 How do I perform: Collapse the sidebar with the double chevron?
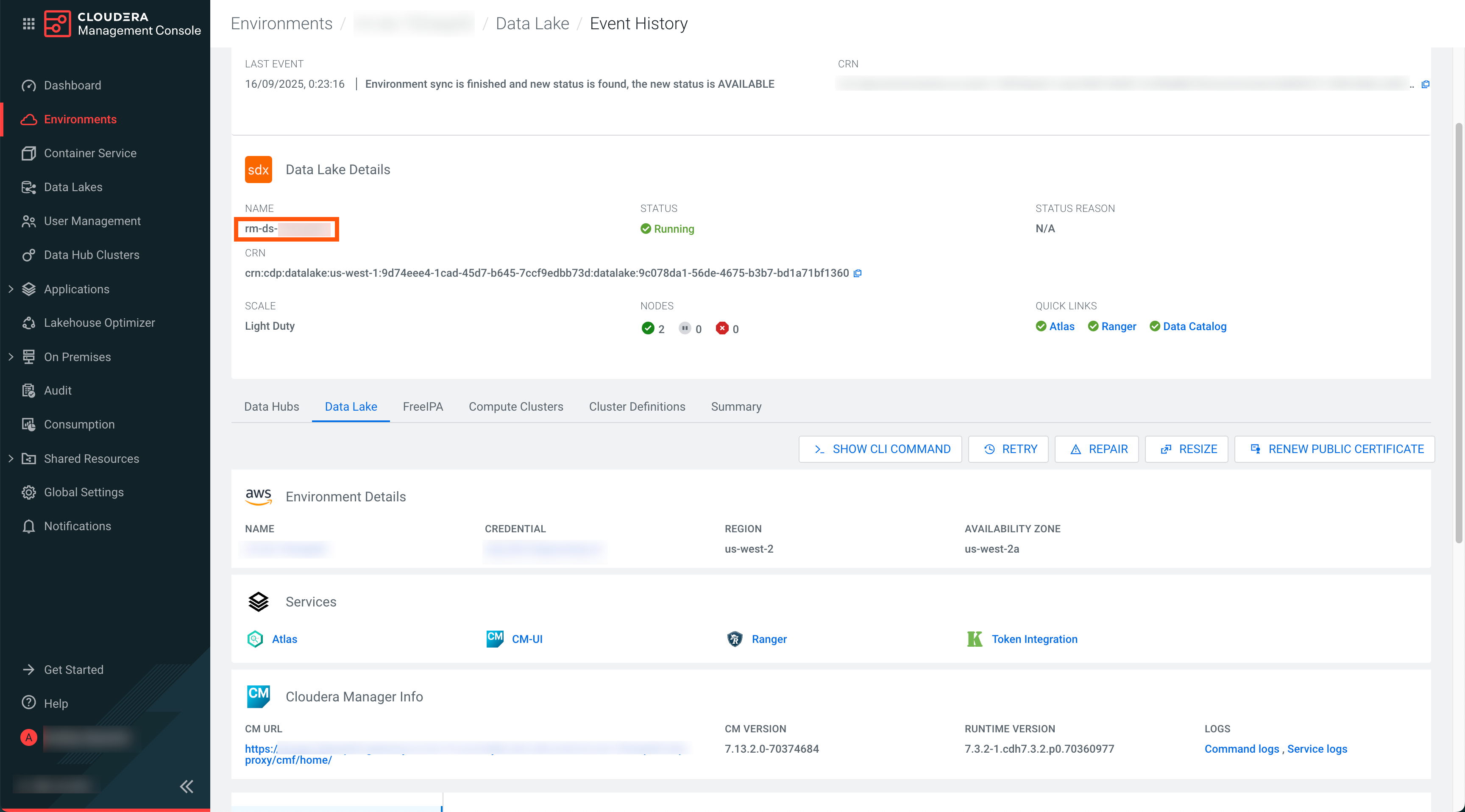tap(187, 787)
